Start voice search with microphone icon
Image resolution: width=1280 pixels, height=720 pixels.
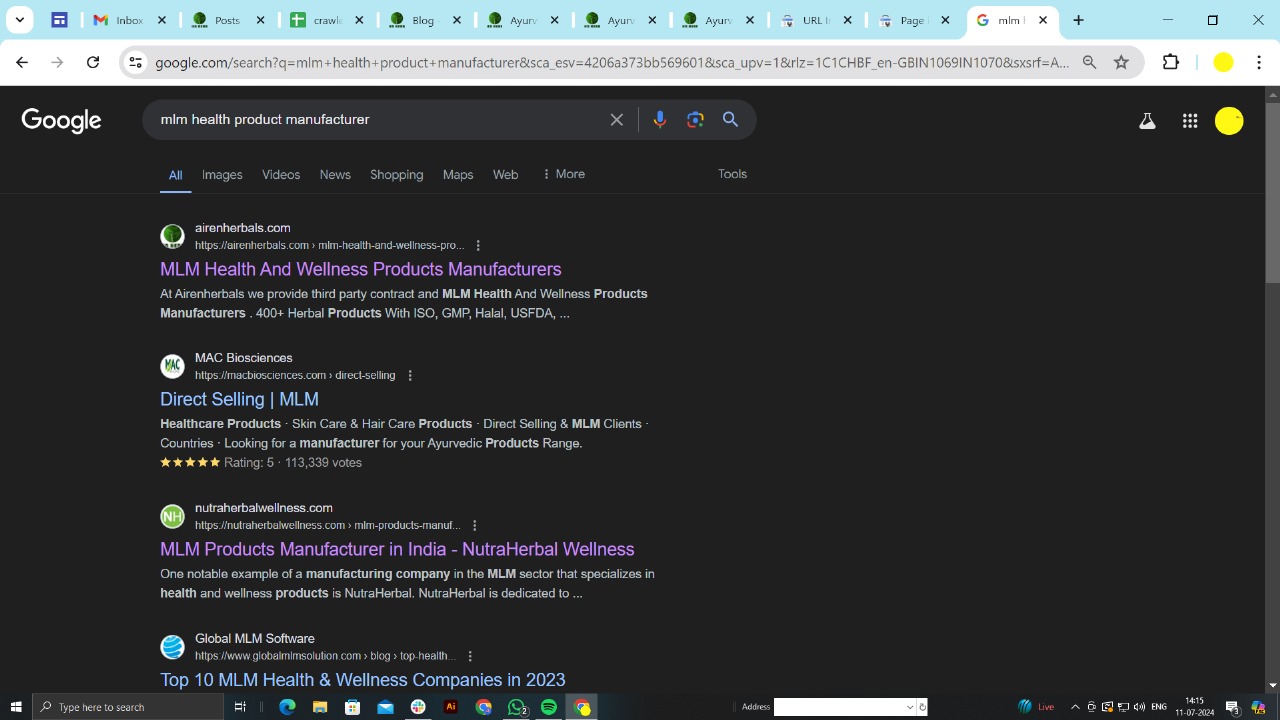pos(659,119)
